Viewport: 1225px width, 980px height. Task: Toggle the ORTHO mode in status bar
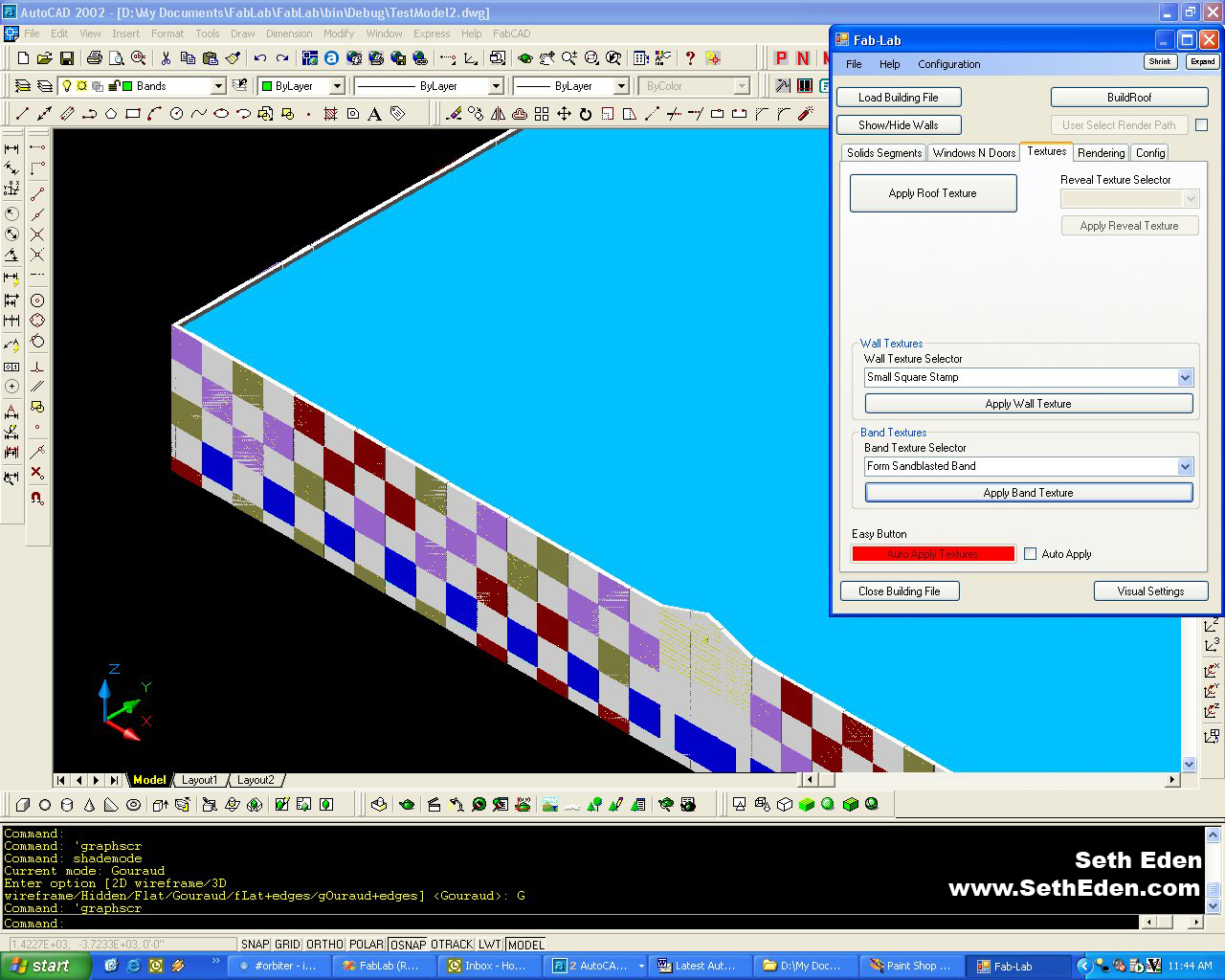[x=324, y=945]
